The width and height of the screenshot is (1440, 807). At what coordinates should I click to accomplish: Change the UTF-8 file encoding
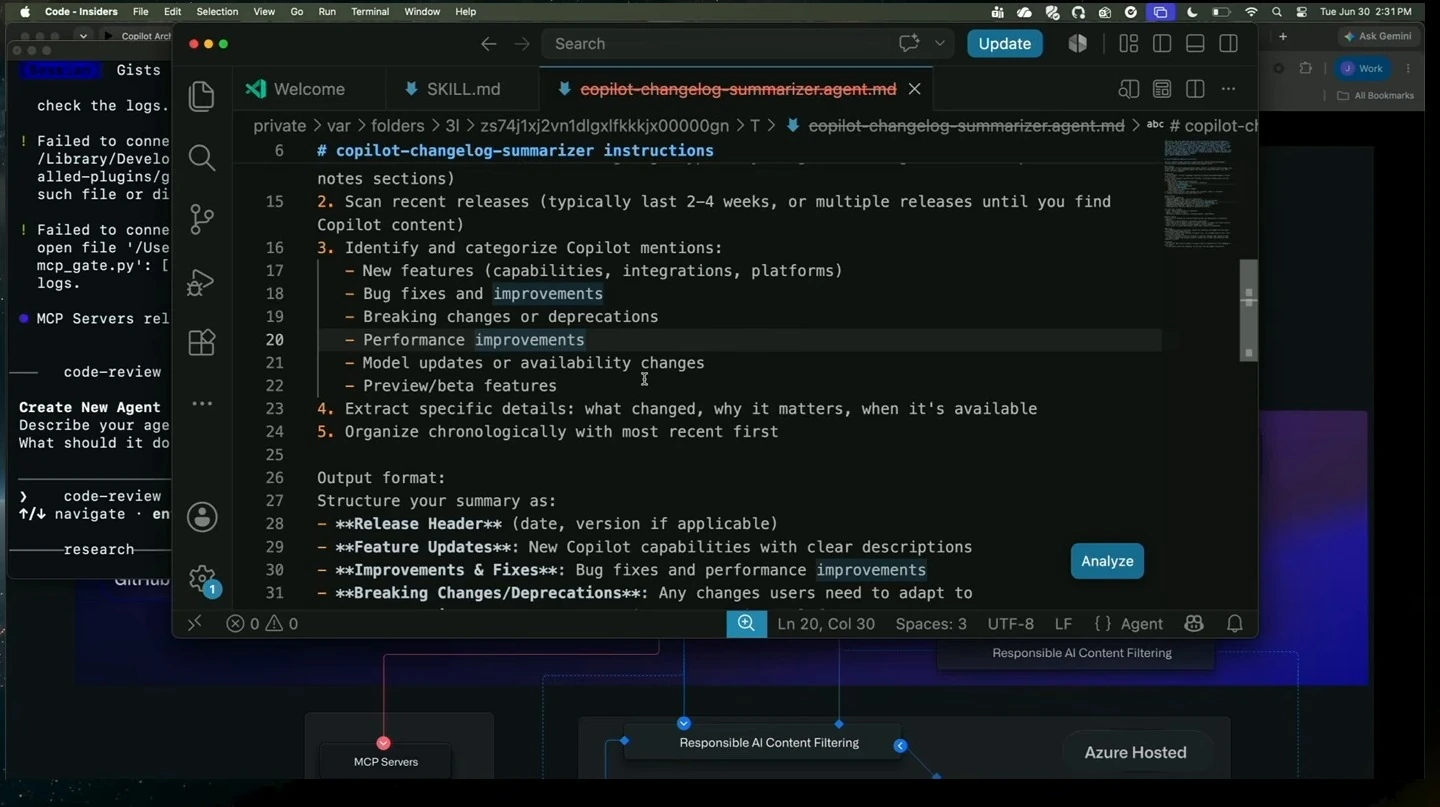coord(1011,623)
